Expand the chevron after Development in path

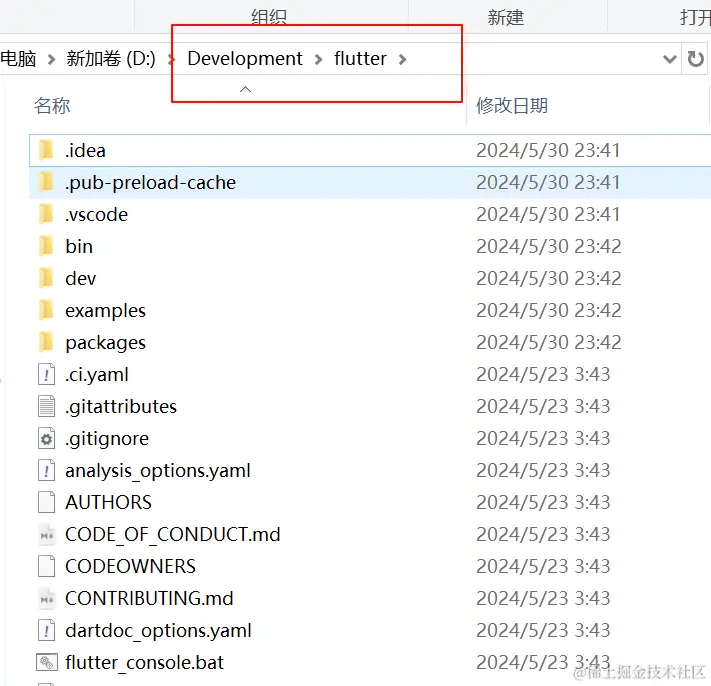(318, 59)
